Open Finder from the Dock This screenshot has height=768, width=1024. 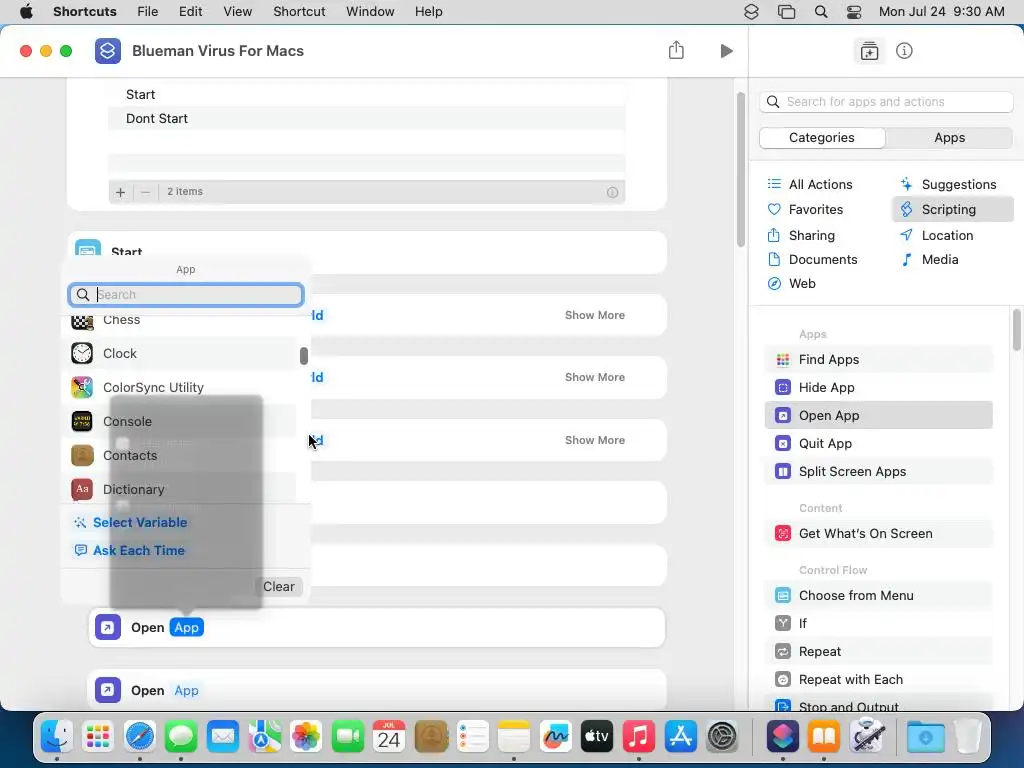pyautogui.click(x=57, y=737)
